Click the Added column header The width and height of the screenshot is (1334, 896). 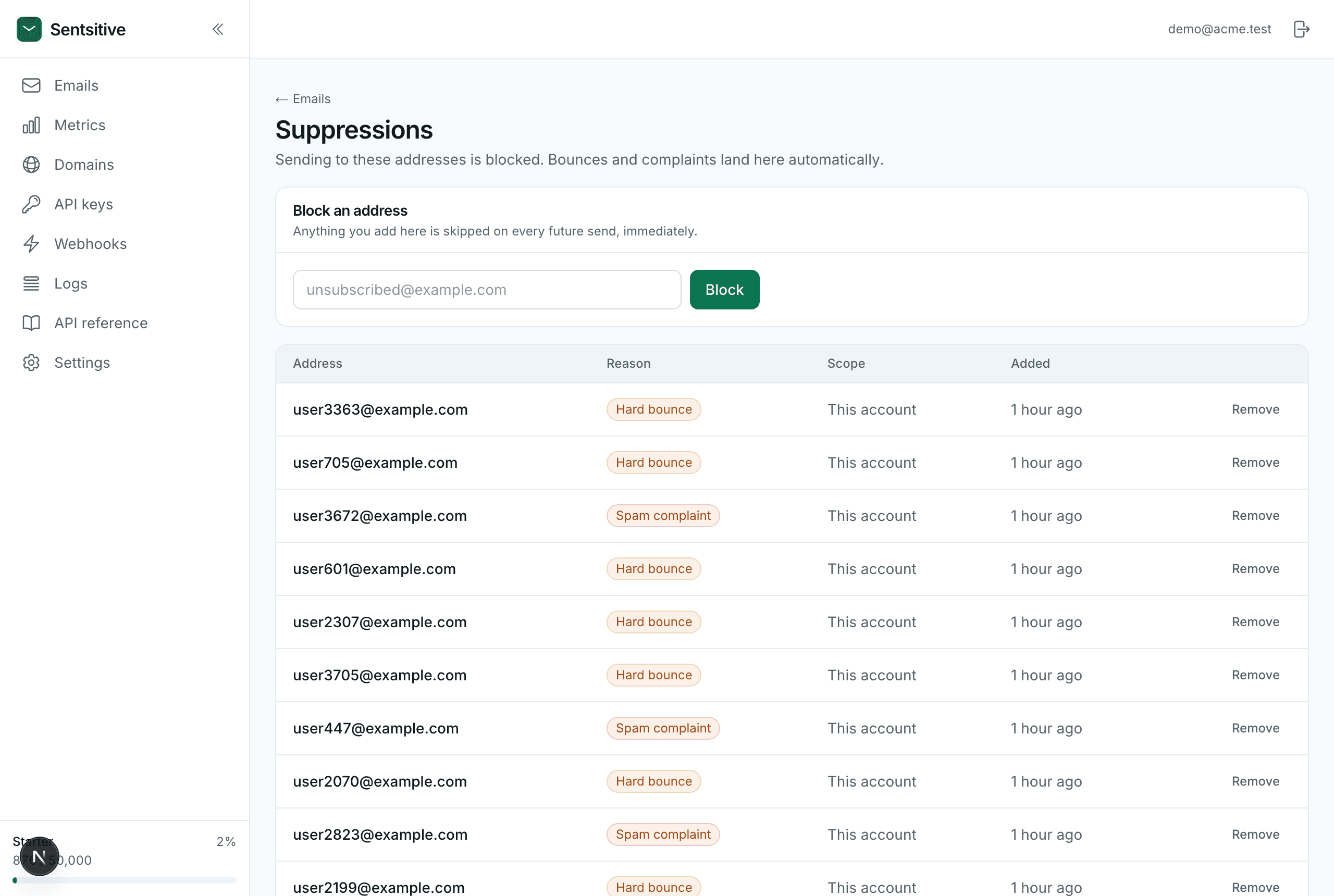point(1030,364)
